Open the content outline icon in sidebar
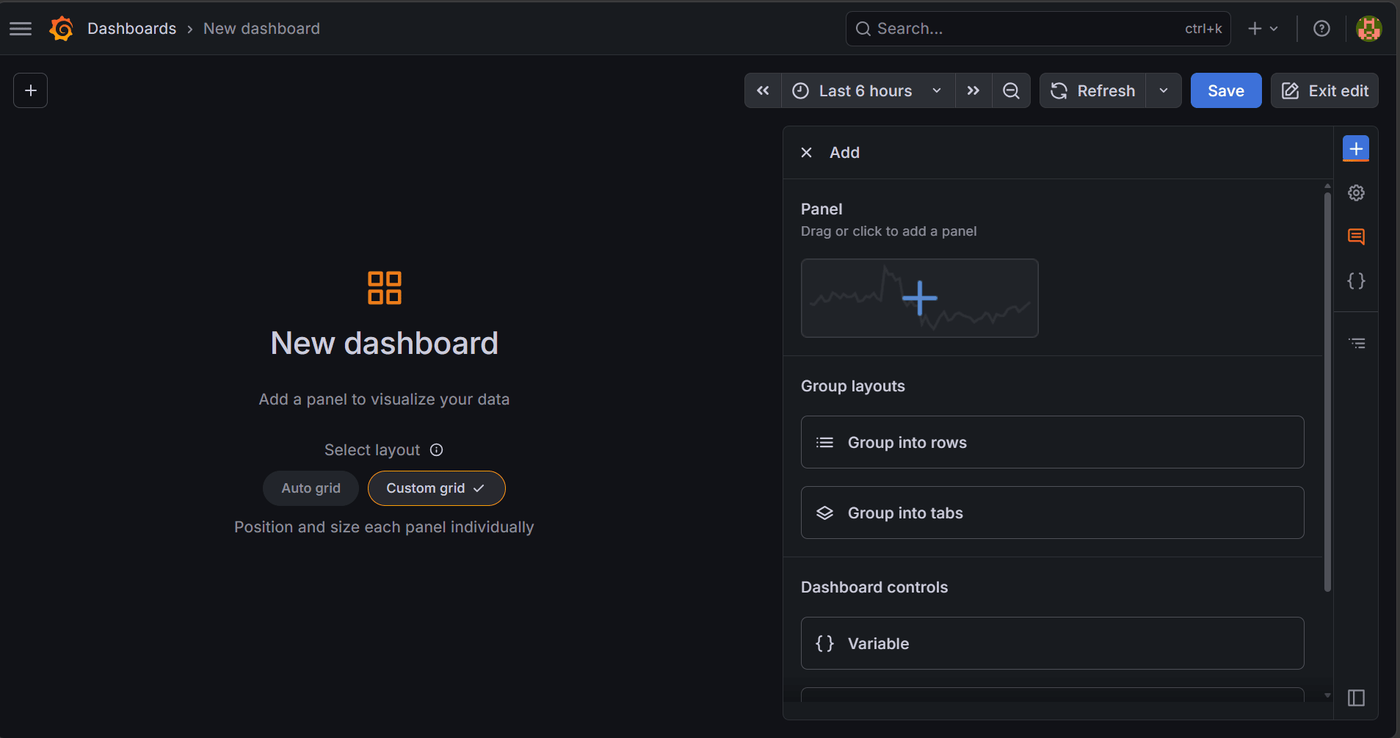1400x738 pixels. pos(1356,343)
